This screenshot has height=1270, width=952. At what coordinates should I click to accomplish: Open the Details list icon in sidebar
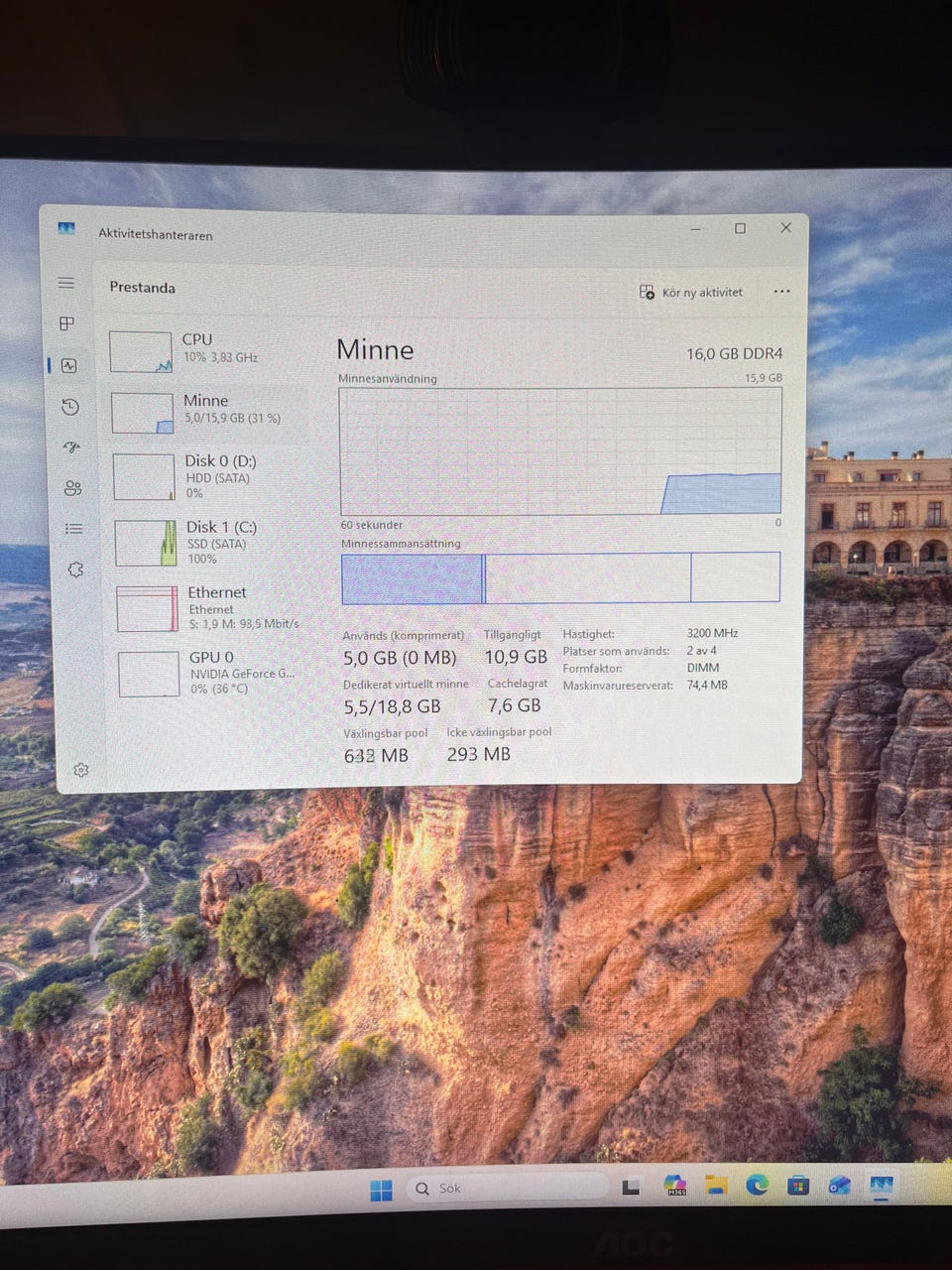coord(74,529)
